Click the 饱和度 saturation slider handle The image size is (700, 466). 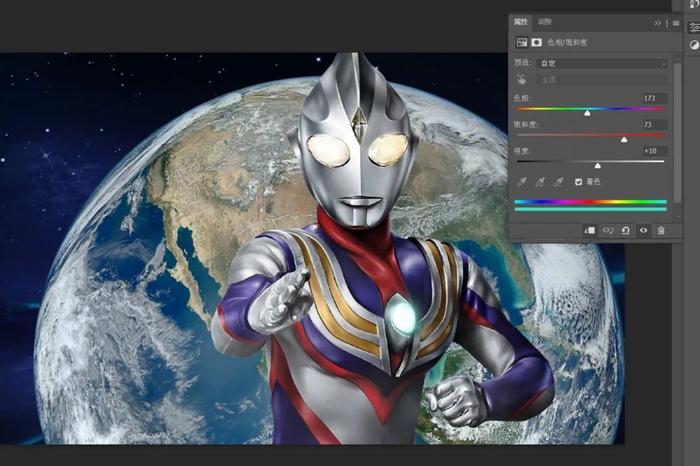[624, 140]
